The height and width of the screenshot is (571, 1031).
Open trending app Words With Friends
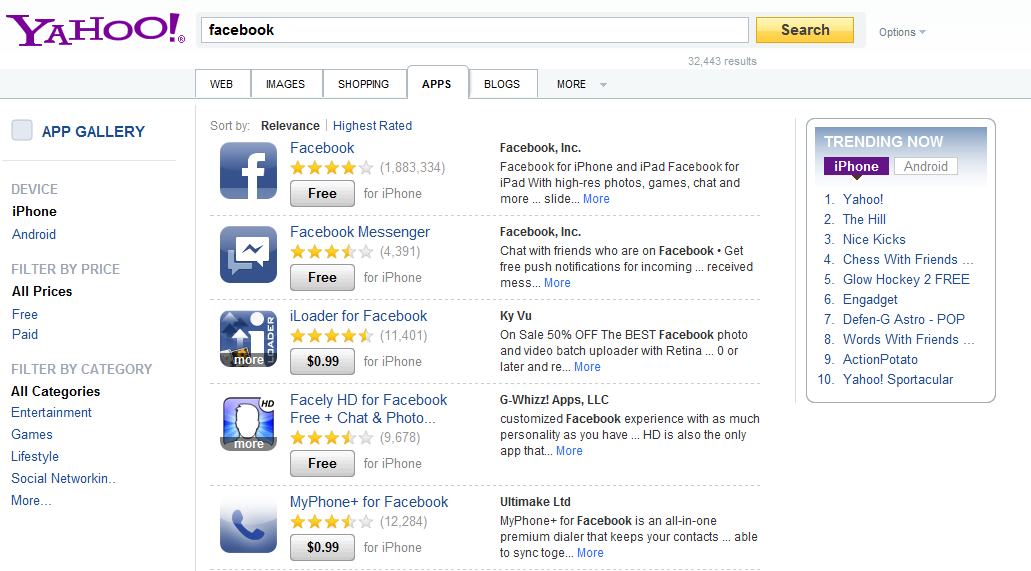coord(908,339)
